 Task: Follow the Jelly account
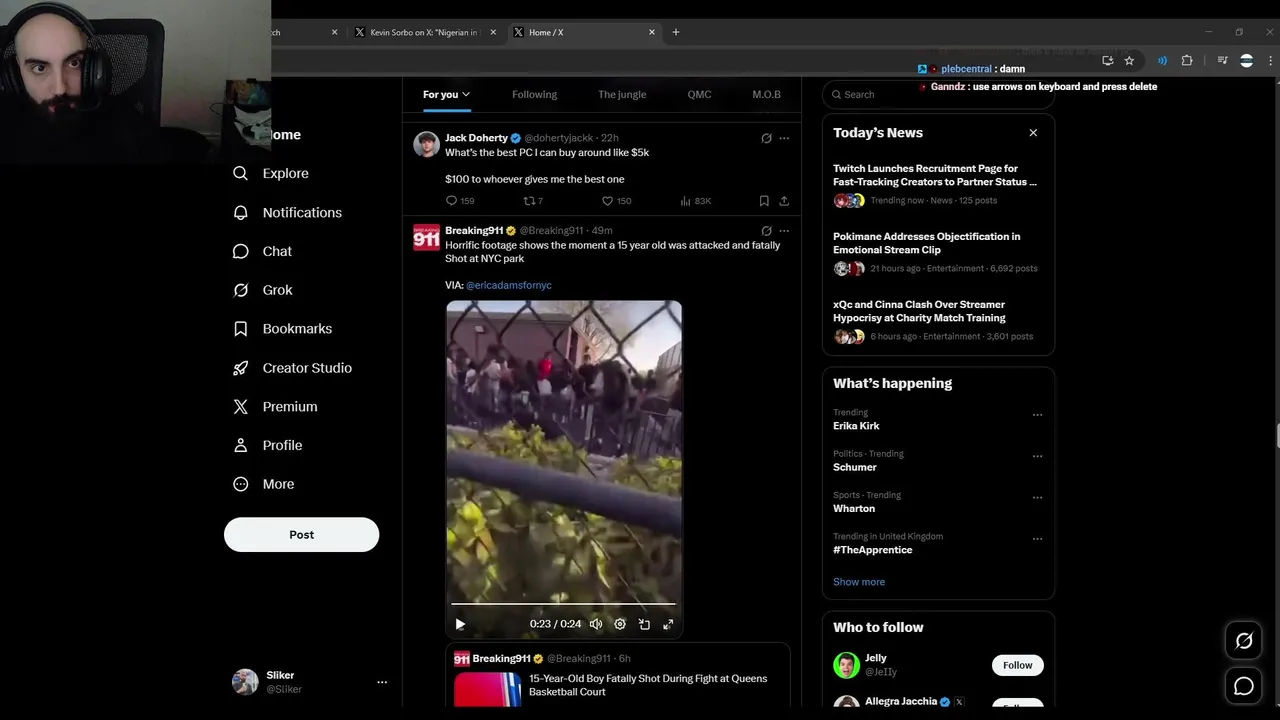(x=1017, y=665)
